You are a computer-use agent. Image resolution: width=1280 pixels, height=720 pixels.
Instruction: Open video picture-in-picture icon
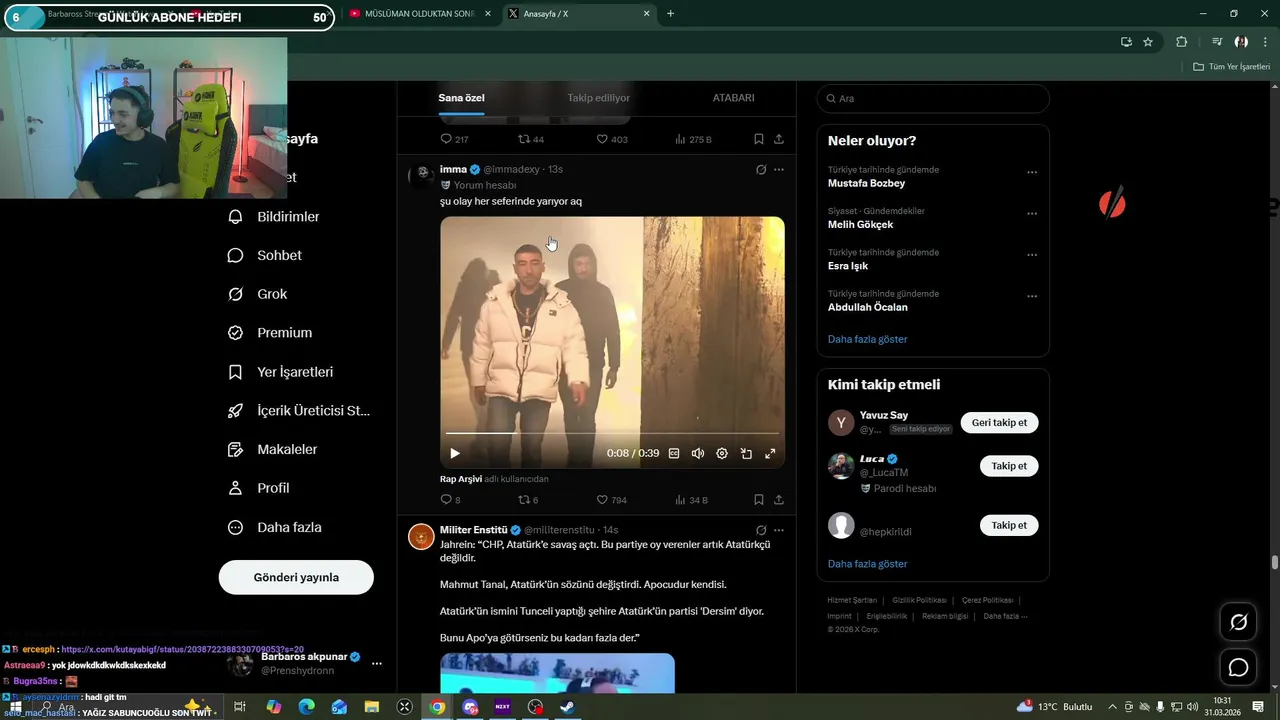pyautogui.click(x=746, y=453)
